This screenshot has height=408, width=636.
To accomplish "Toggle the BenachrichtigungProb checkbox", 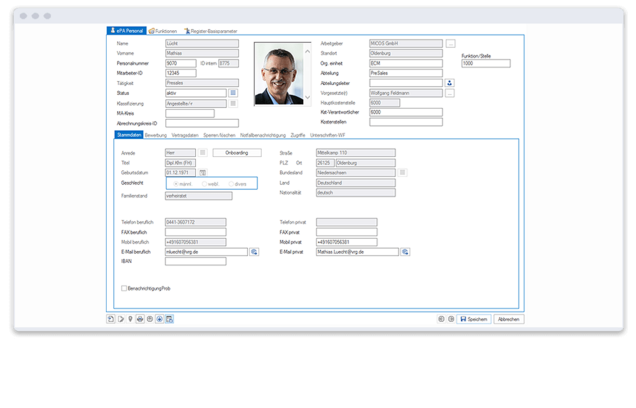I will pyautogui.click(x=124, y=288).
